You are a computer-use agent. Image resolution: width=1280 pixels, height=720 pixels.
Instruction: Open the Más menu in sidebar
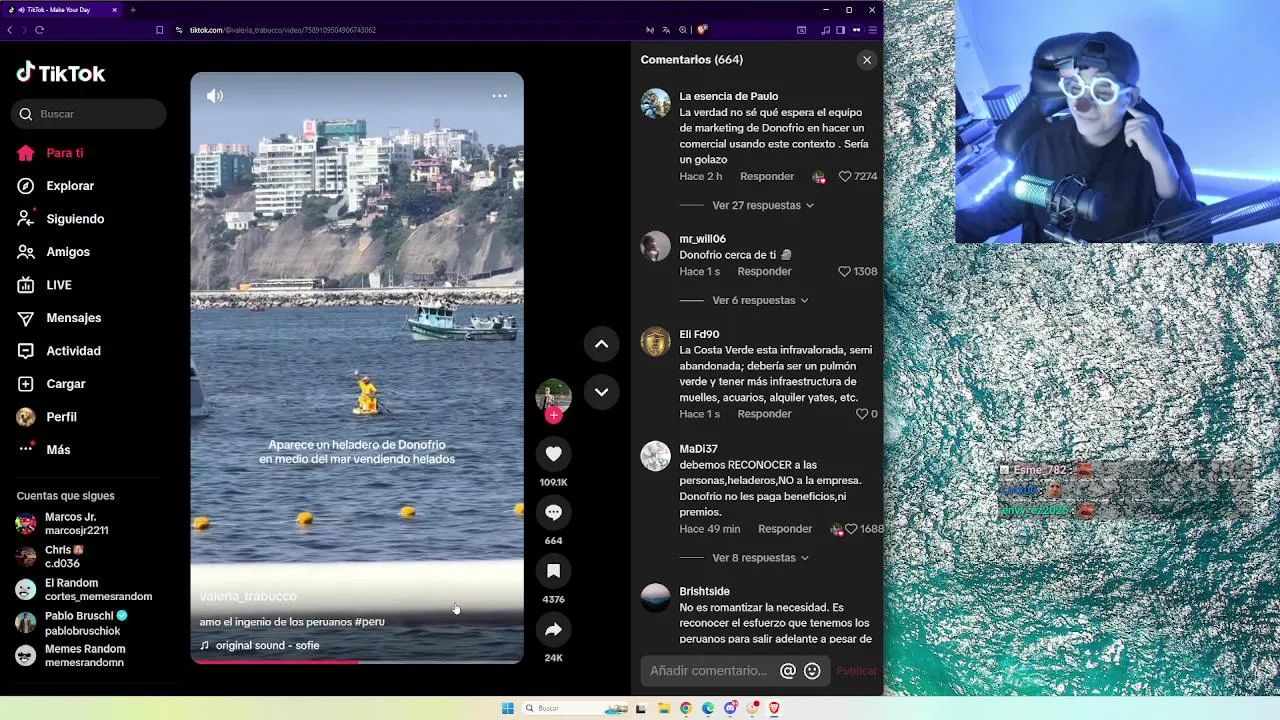click(x=44, y=450)
